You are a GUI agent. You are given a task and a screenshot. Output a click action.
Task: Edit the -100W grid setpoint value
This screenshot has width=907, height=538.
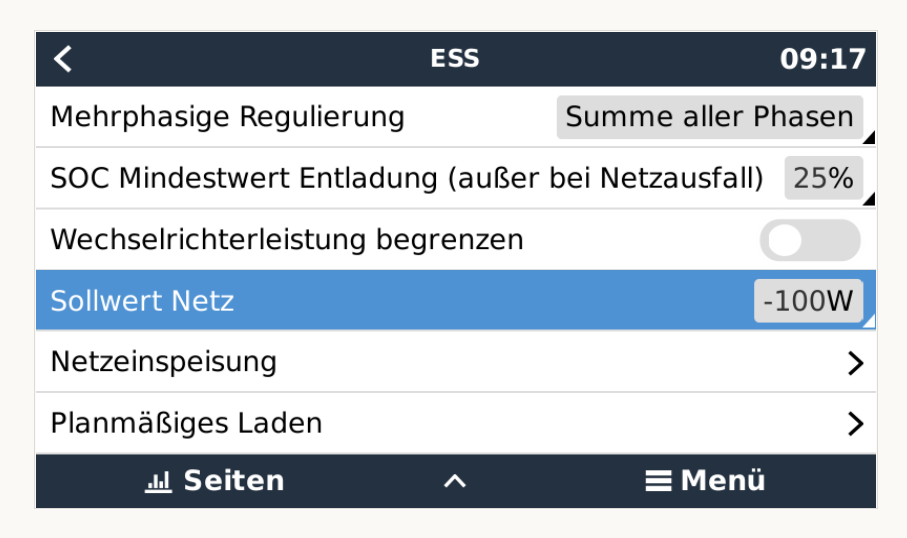(808, 301)
